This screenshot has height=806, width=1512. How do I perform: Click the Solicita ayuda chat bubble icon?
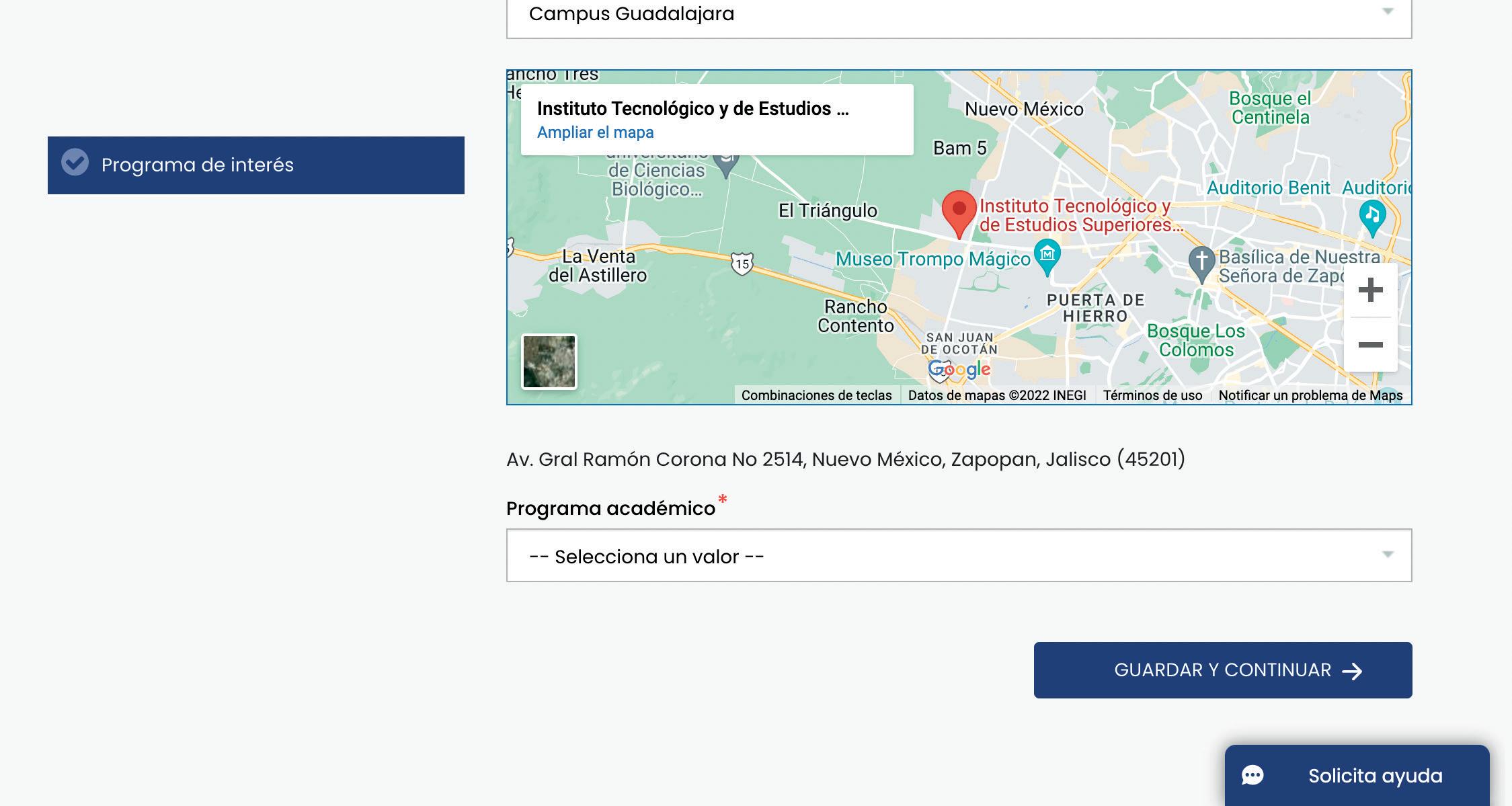coord(1252,775)
